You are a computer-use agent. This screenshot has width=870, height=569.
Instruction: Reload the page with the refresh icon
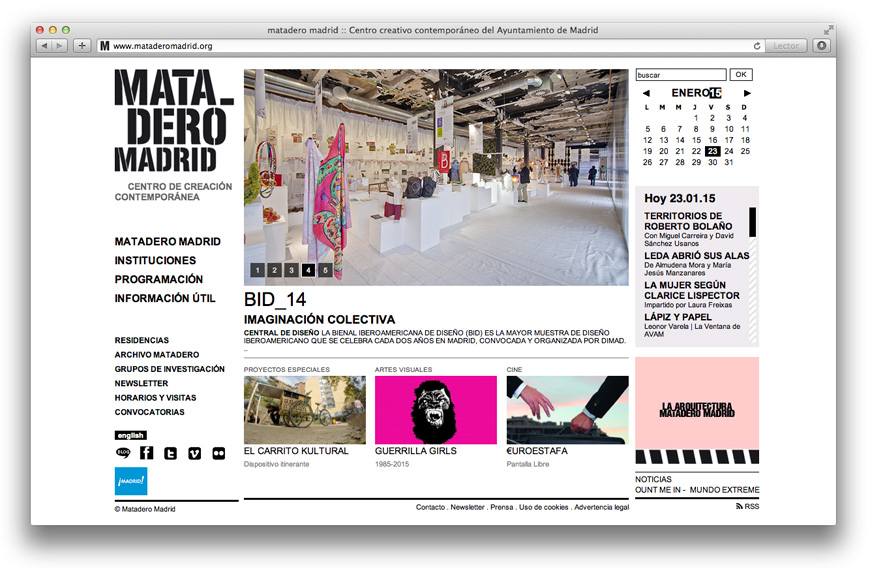(x=756, y=46)
